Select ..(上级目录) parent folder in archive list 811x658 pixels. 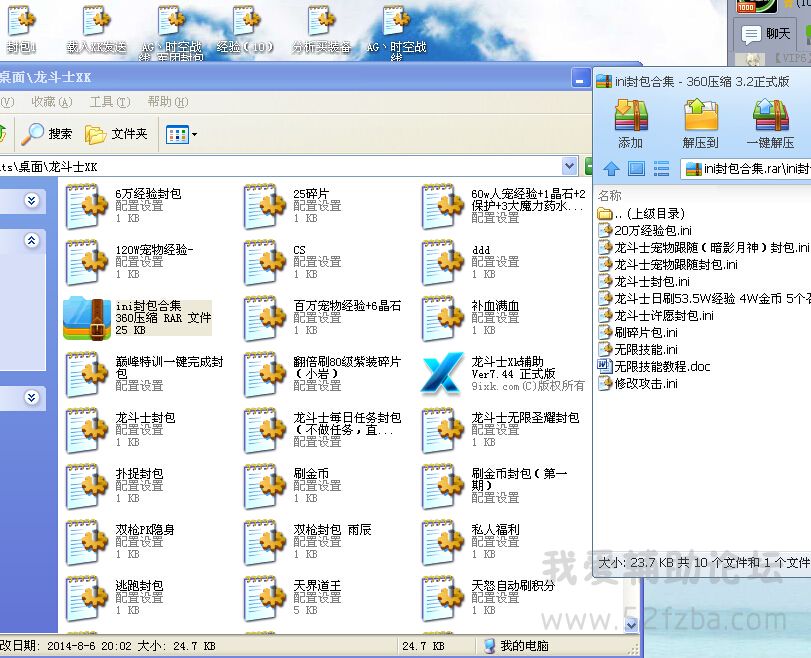(641, 214)
